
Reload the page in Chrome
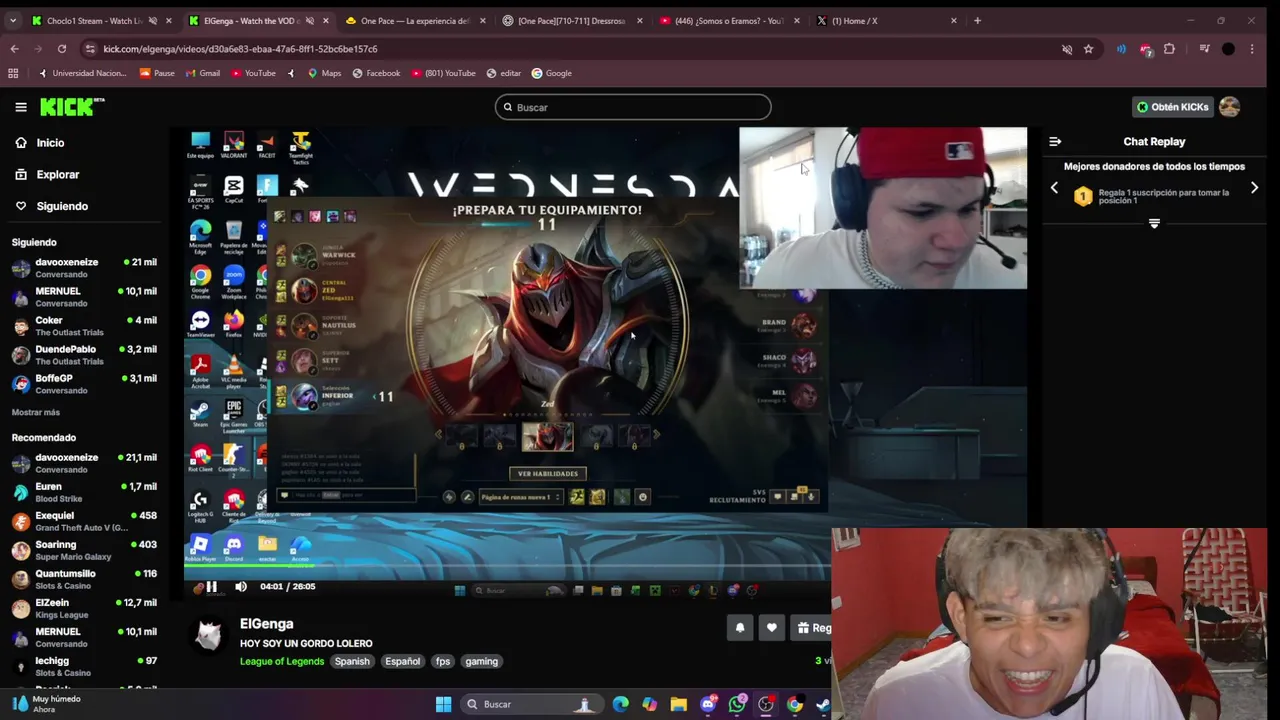pyautogui.click(x=62, y=49)
